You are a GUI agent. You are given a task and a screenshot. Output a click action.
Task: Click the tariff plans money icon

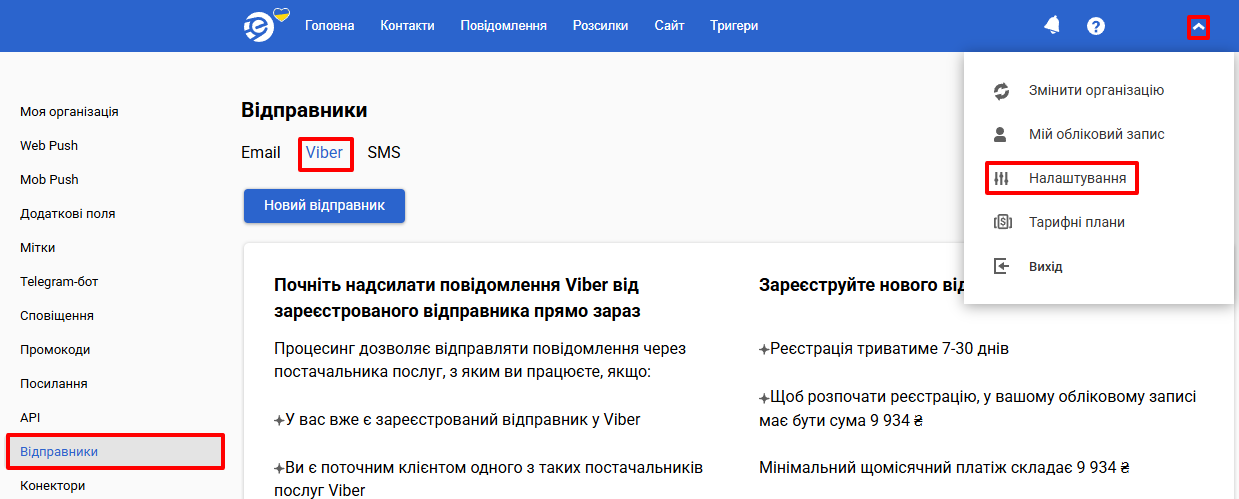1002,222
